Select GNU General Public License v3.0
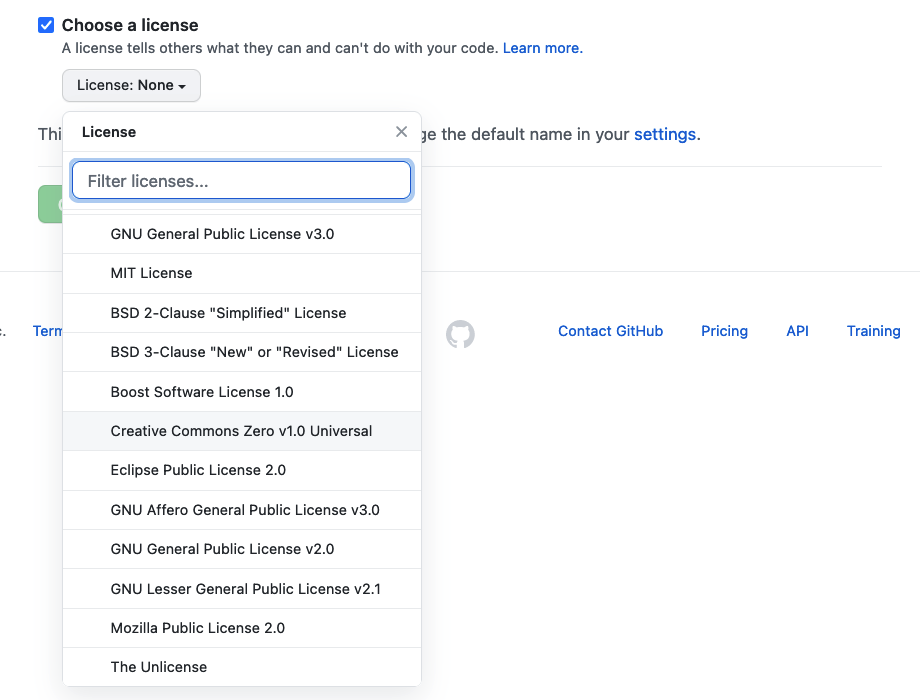The width and height of the screenshot is (920, 700). click(242, 234)
